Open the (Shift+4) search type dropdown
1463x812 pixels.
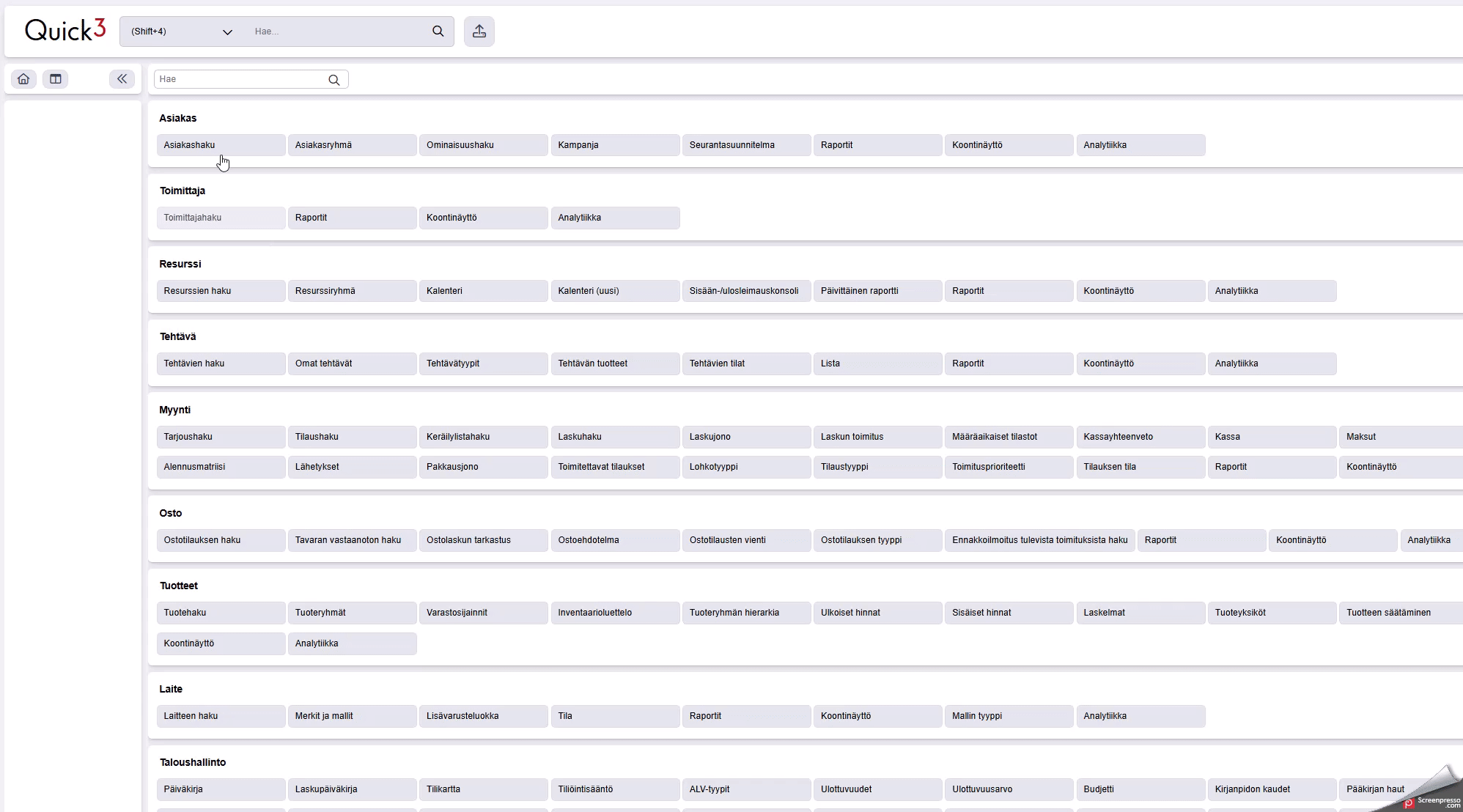[x=181, y=32]
